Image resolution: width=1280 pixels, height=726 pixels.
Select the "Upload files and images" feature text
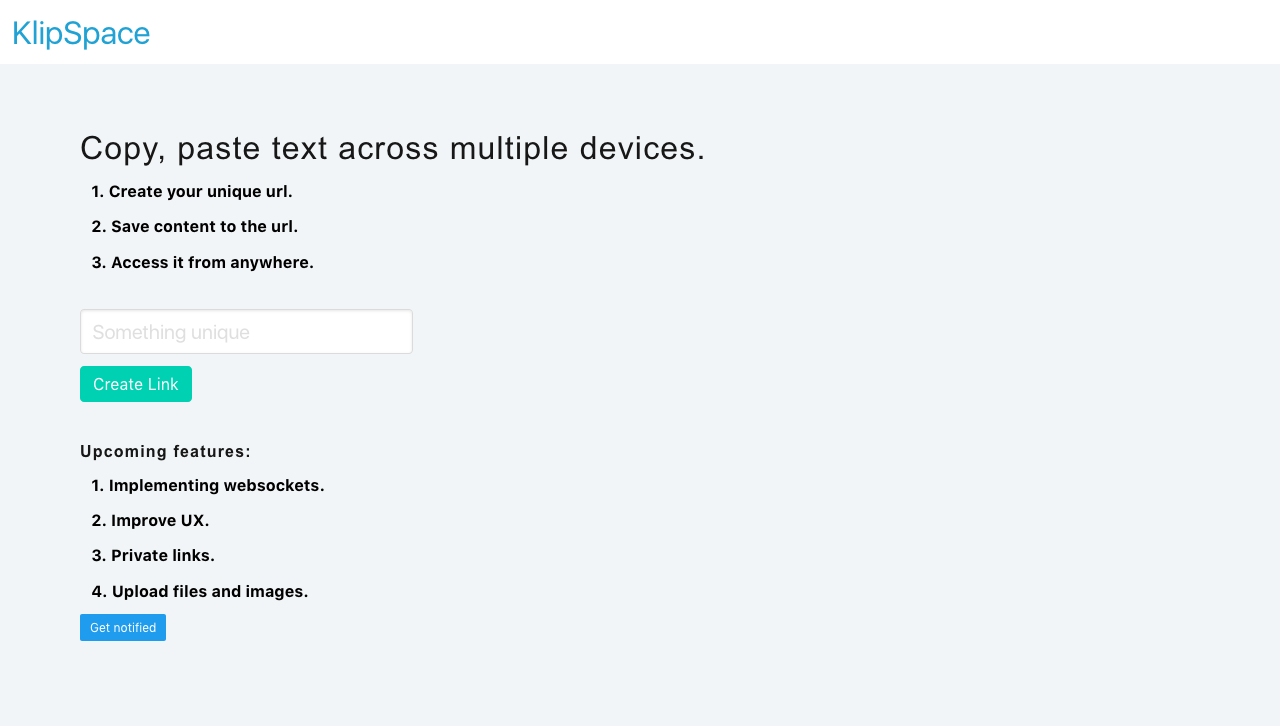click(x=210, y=592)
